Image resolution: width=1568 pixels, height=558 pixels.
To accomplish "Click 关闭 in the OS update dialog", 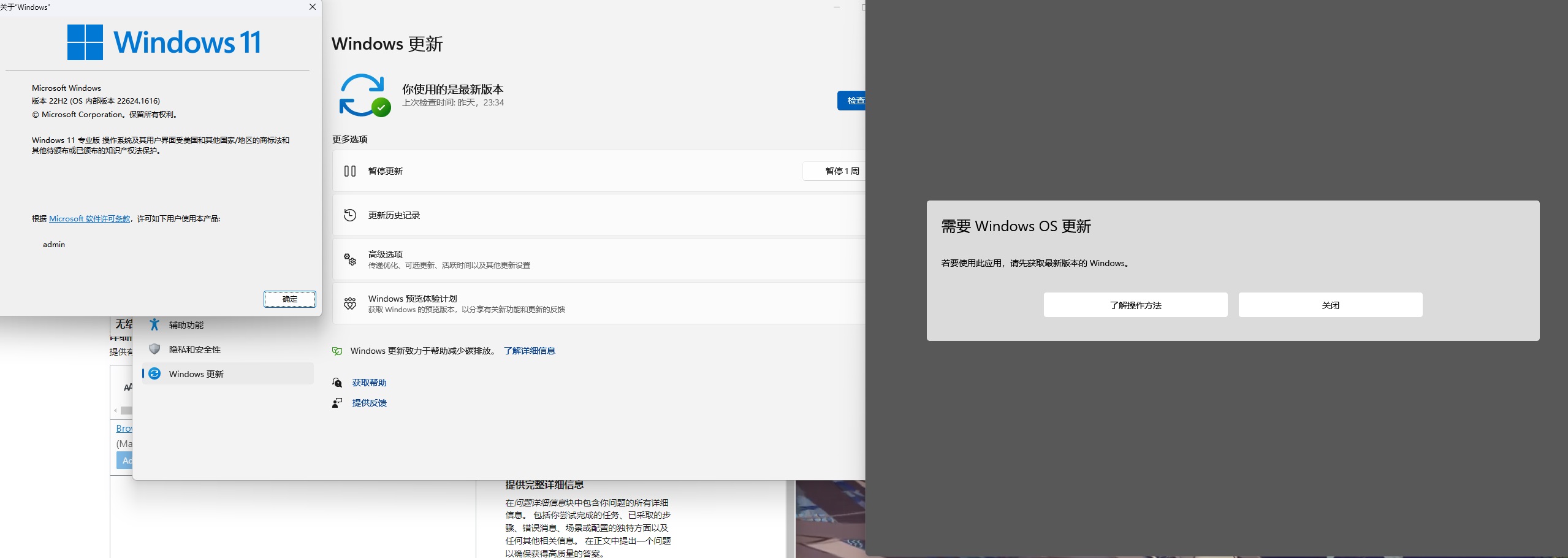I will 1331,305.
